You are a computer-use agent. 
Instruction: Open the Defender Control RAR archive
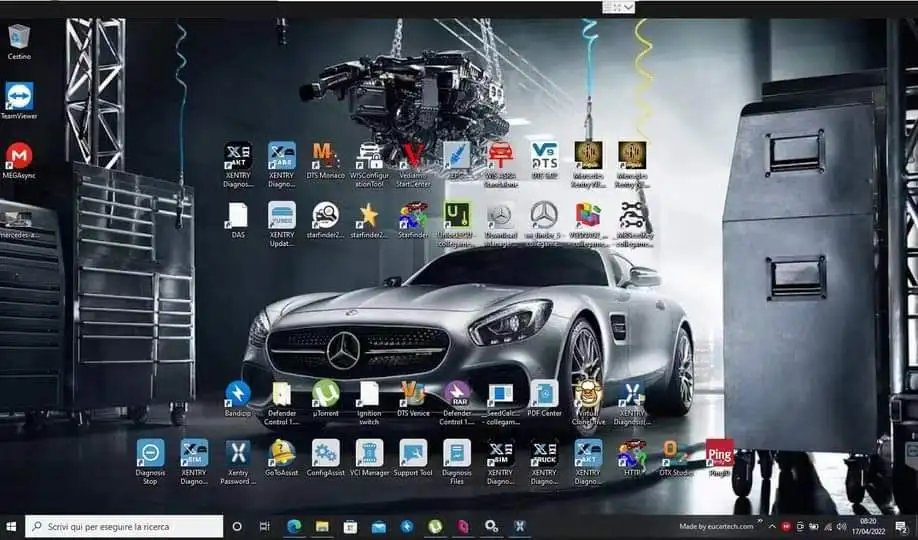click(457, 403)
